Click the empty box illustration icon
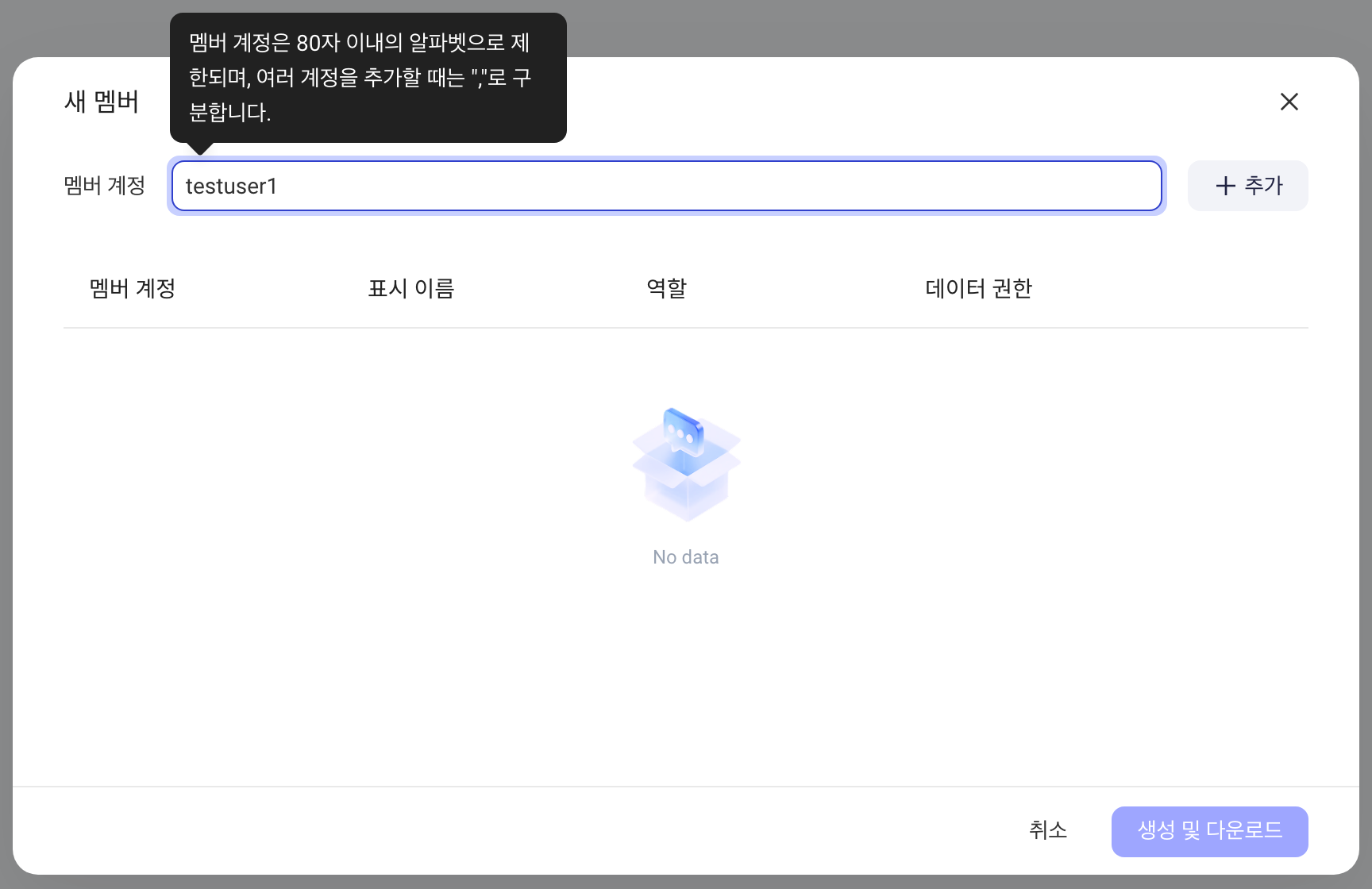 [687, 464]
